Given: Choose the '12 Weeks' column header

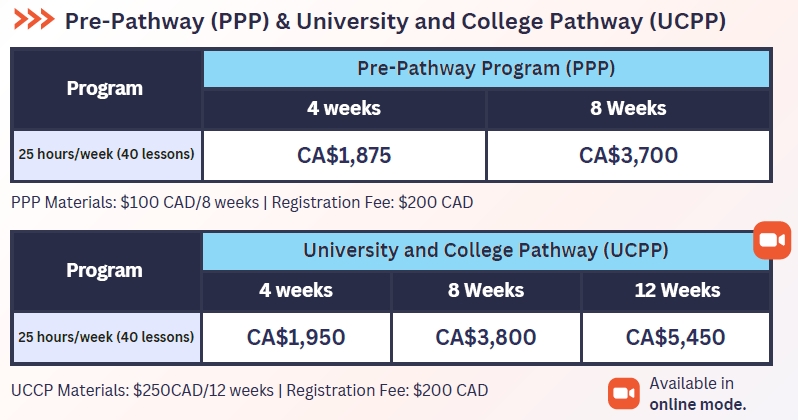Looking at the screenshot, I should tap(676, 291).
